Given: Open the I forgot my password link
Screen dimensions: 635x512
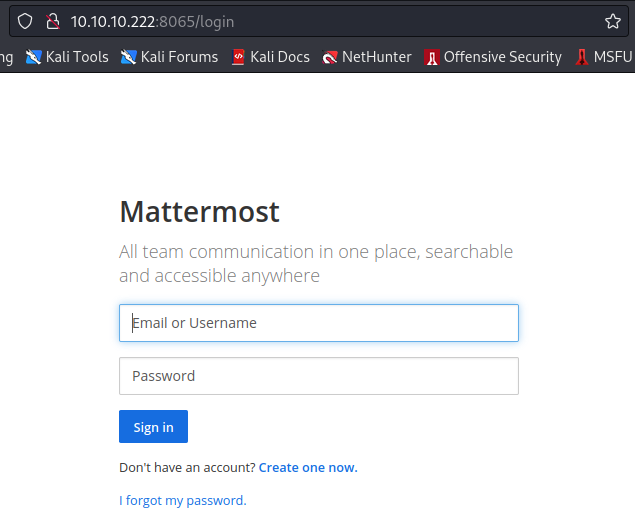Looking at the screenshot, I should pyautogui.click(x=183, y=501).
